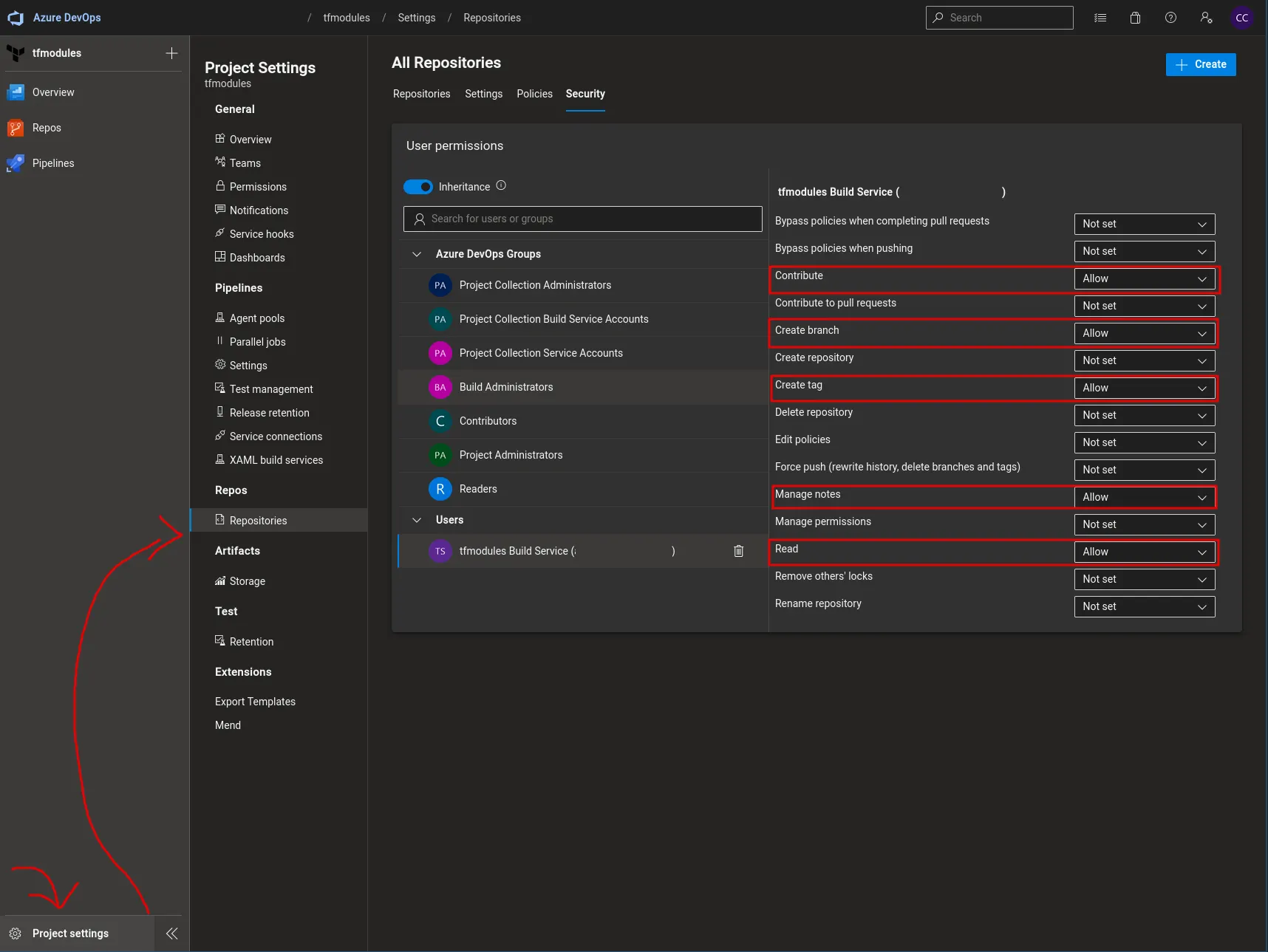Click the TS avatar for tfmodules Build Service

coord(440,551)
